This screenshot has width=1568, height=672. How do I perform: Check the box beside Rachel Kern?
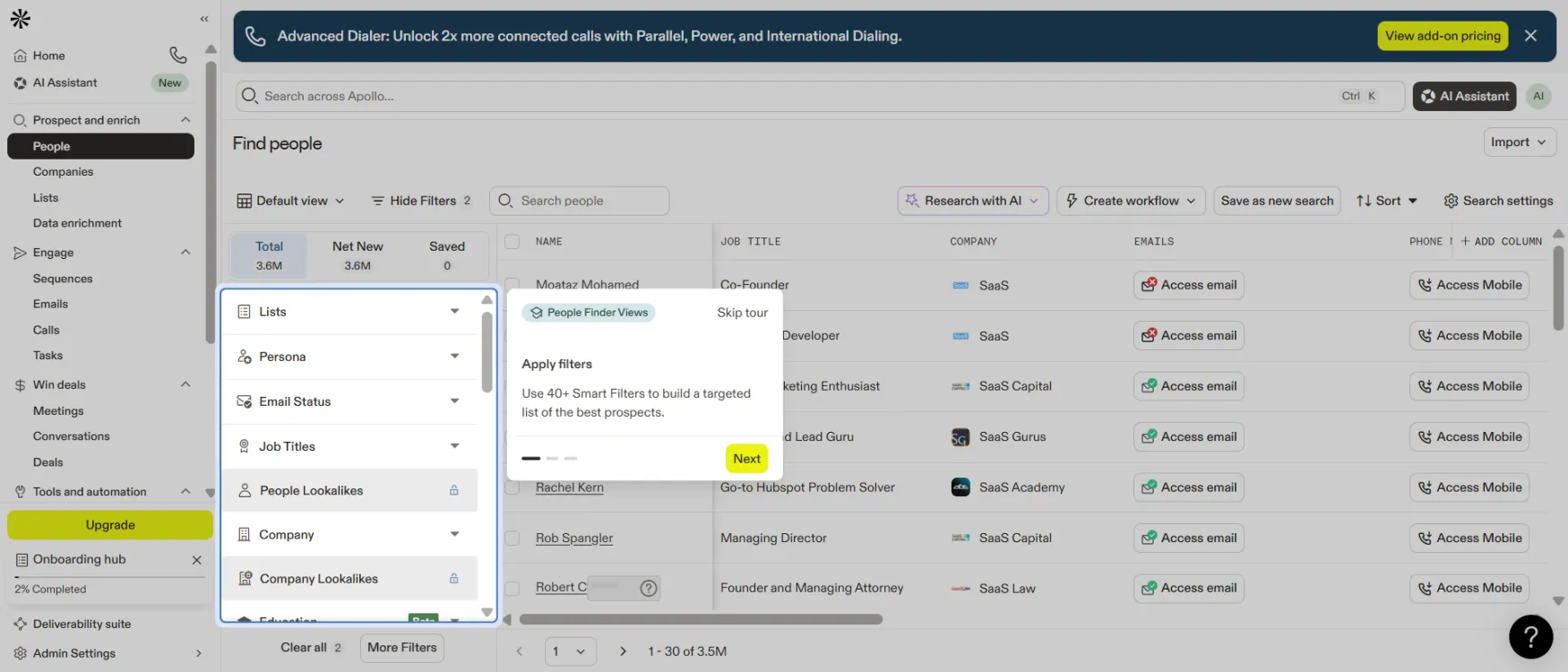pyautogui.click(x=513, y=487)
